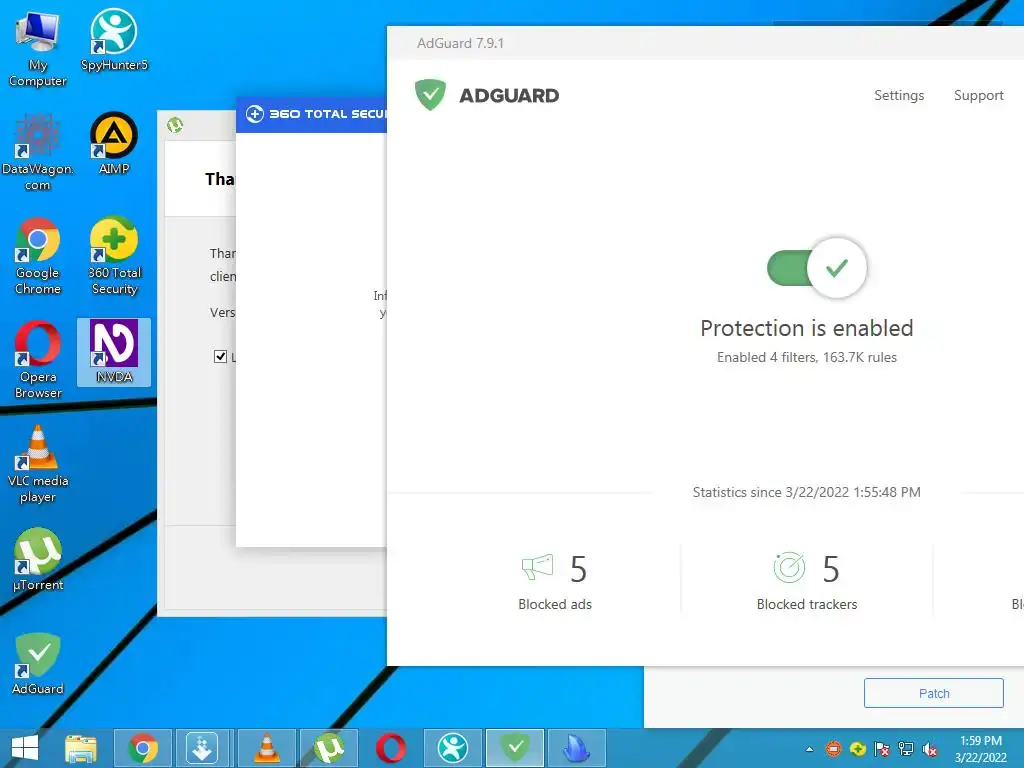
Task: Switch to downloader app in taskbar
Action: 202,748
